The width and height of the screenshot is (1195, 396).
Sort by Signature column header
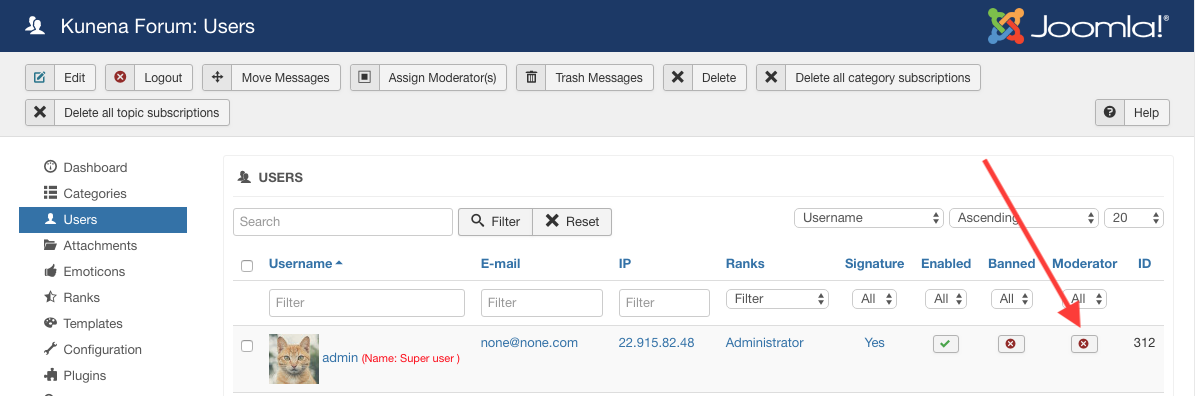coord(874,263)
